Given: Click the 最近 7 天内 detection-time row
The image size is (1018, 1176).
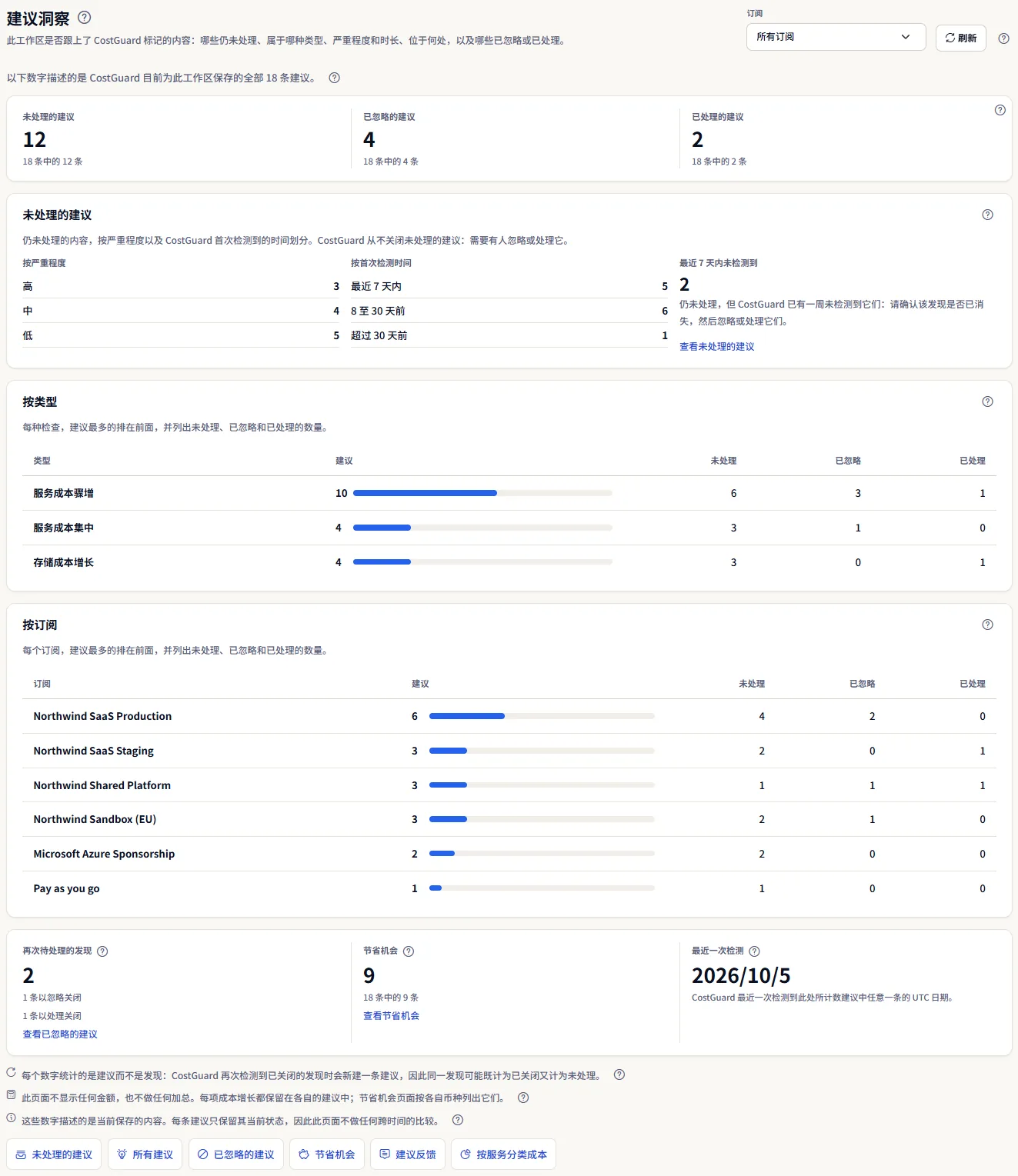Looking at the screenshot, I should (x=509, y=286).
